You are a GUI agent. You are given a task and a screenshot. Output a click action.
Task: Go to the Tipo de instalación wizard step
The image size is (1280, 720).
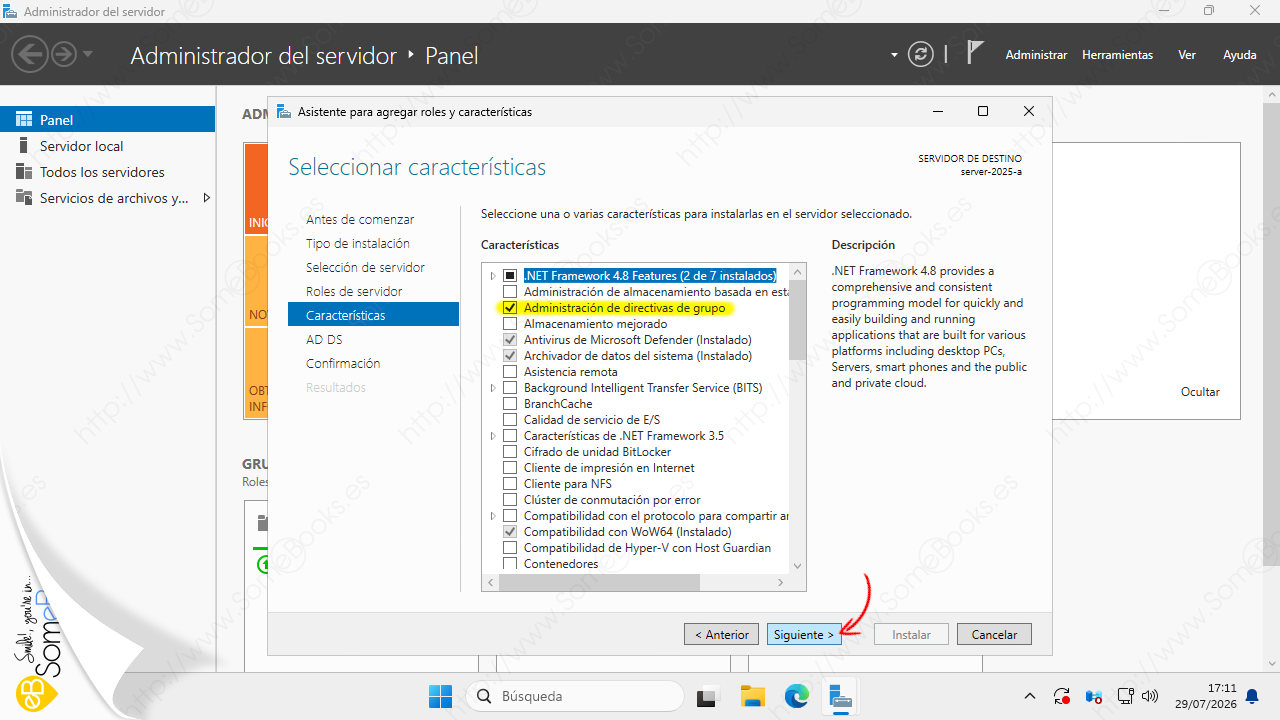click(x=358, y=243)
